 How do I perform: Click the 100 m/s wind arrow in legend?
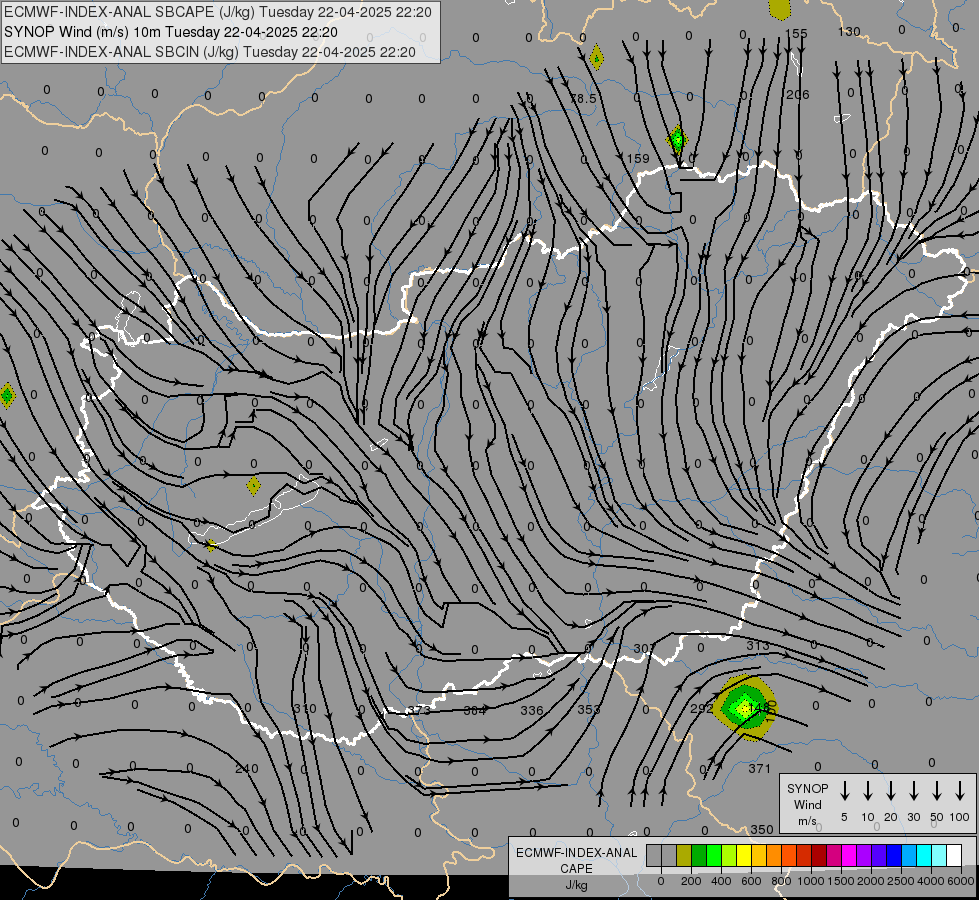click(x=960, y=791)
